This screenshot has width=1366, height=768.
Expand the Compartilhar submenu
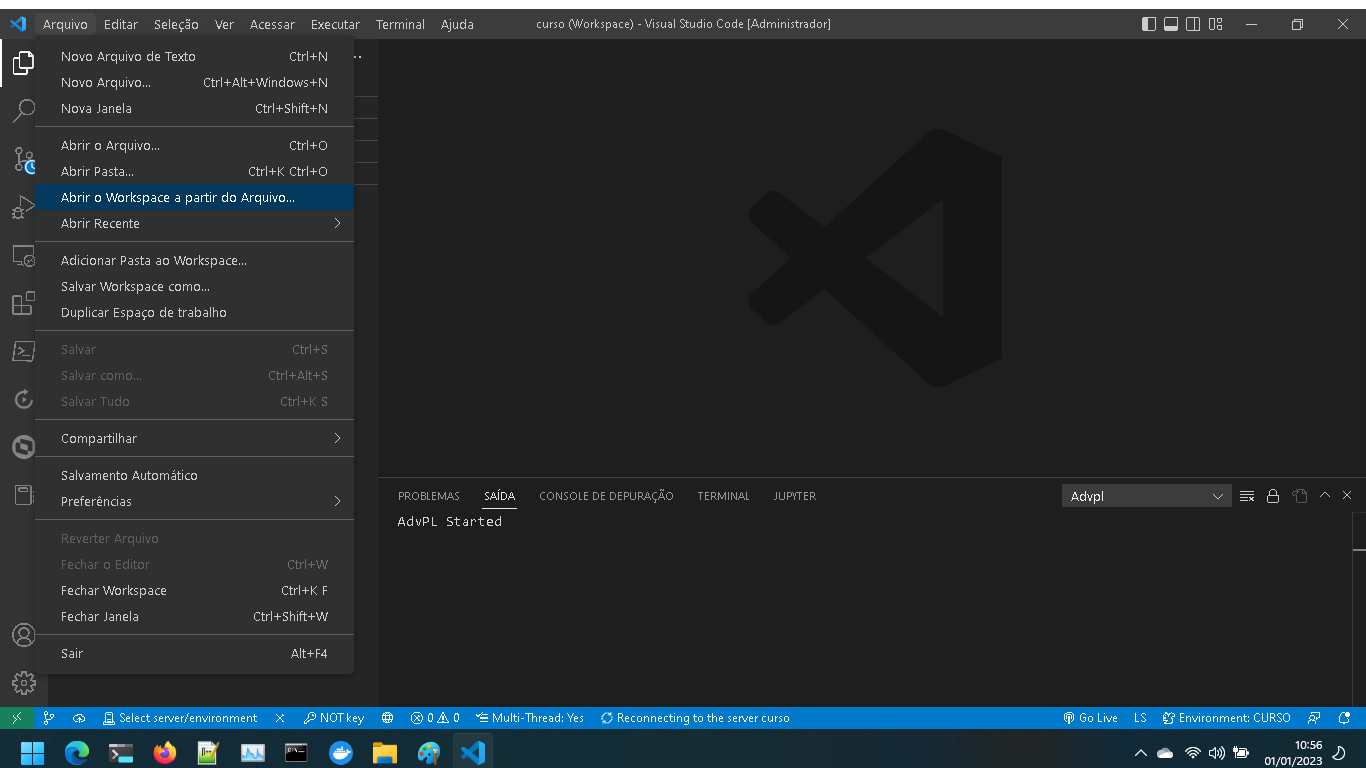click(x=99, y=438)
